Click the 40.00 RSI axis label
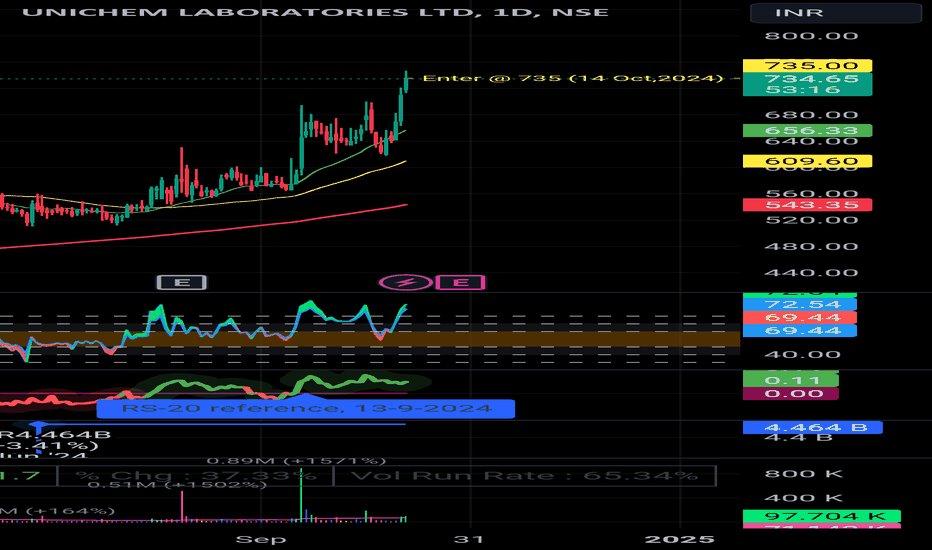Viewport: 932px width, 550px height. click(x=802, y=355)
